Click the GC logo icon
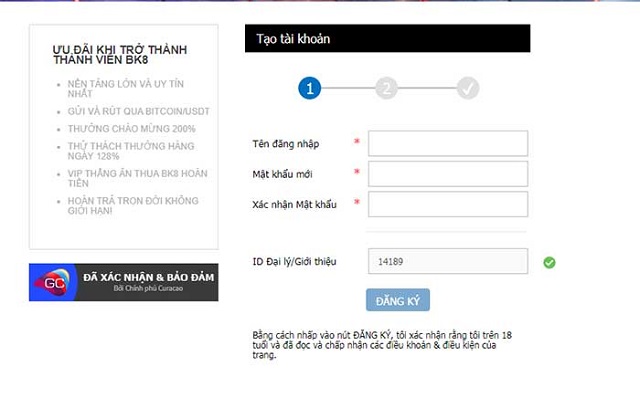The image size is (640, 419). click(x=53, y=282)
